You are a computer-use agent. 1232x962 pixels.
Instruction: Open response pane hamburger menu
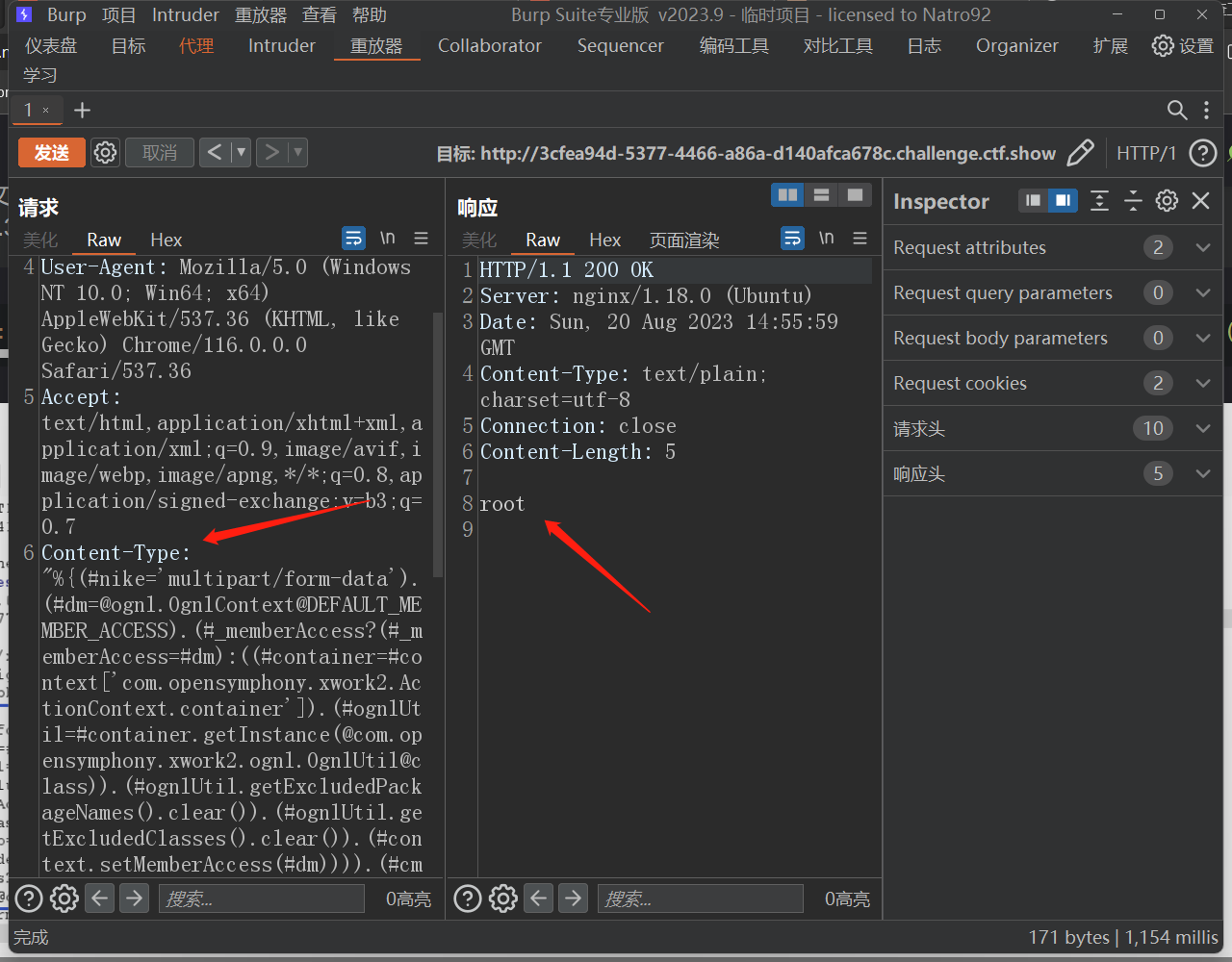(860, 238)
